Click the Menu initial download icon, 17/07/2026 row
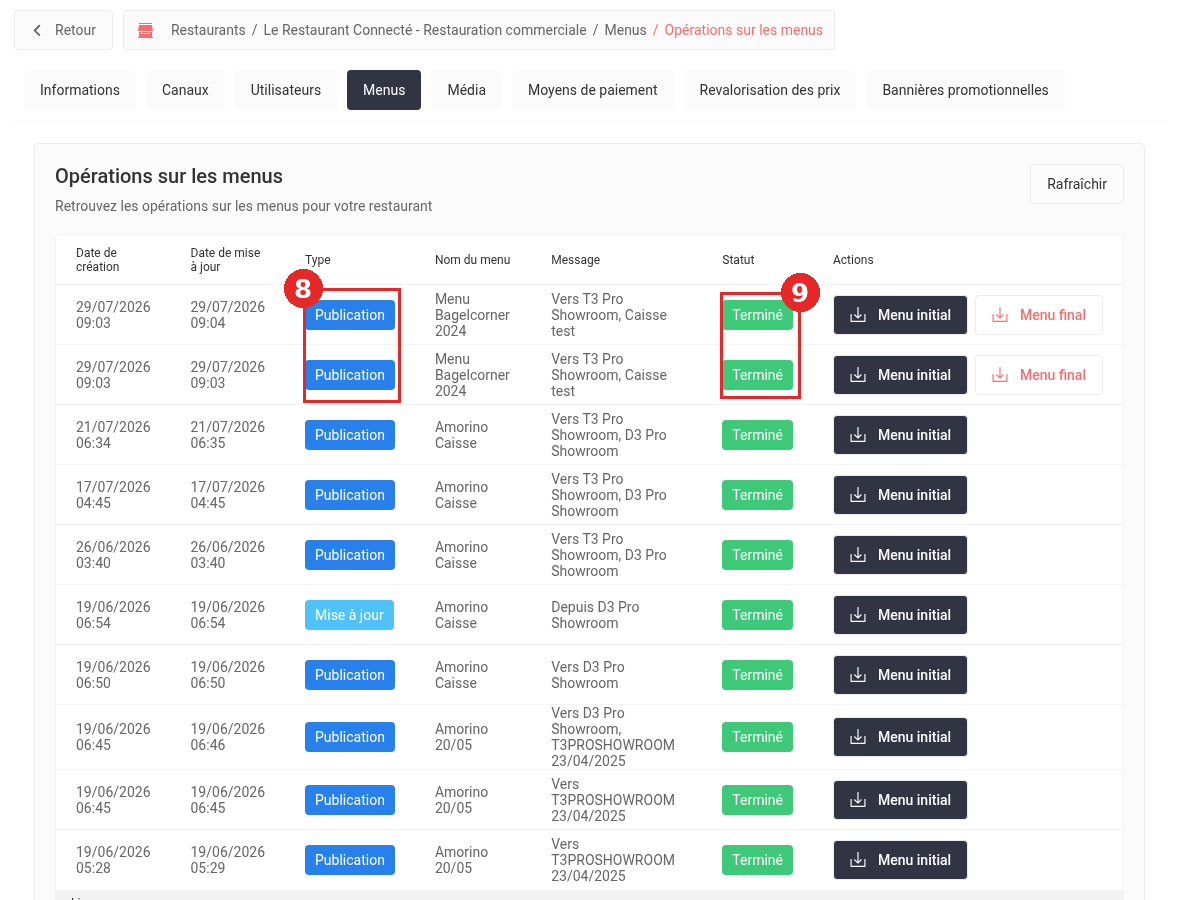The image size is (1180, 900). pos(858,495)
